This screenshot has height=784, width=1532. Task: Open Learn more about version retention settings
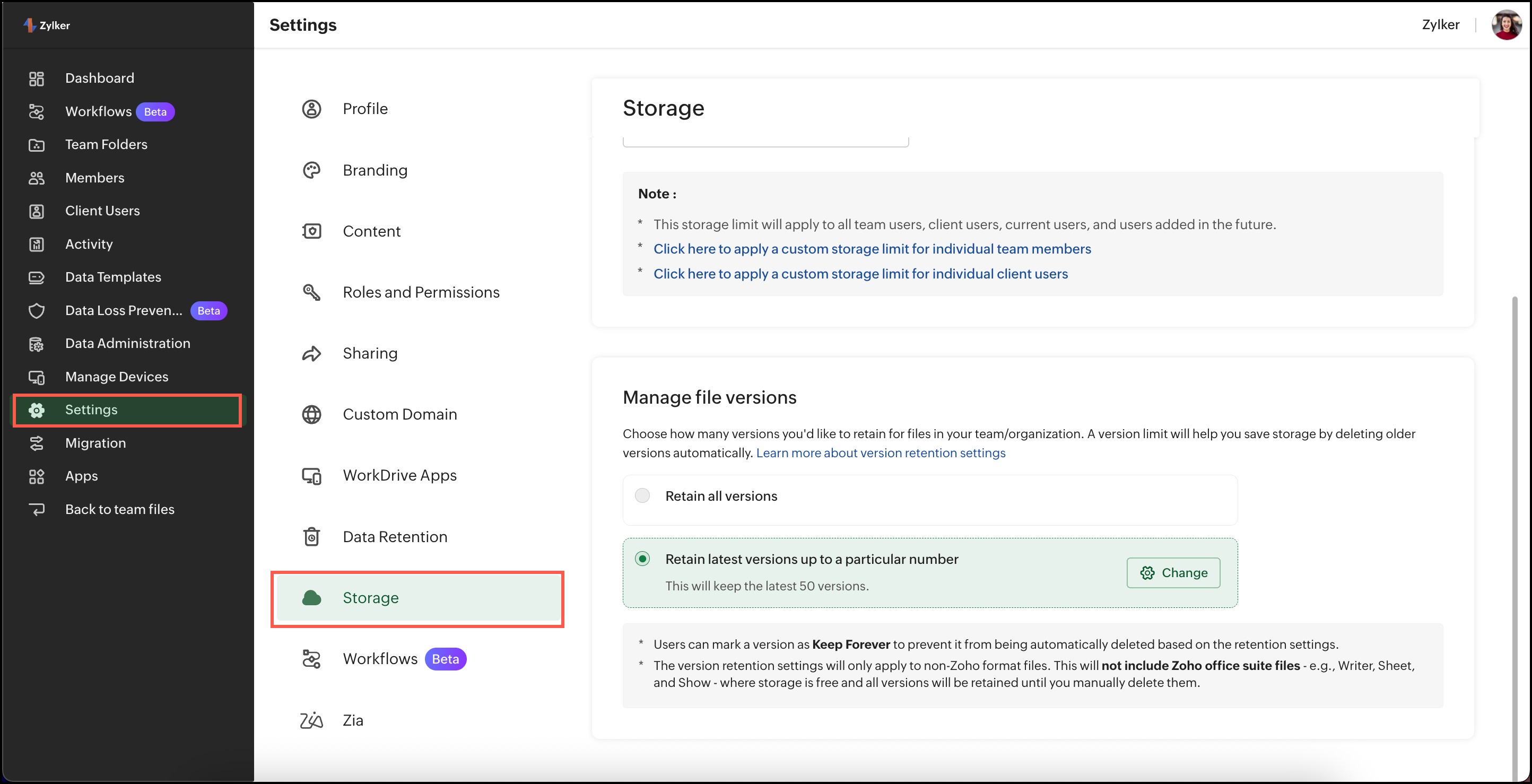(x=880, y=454)
